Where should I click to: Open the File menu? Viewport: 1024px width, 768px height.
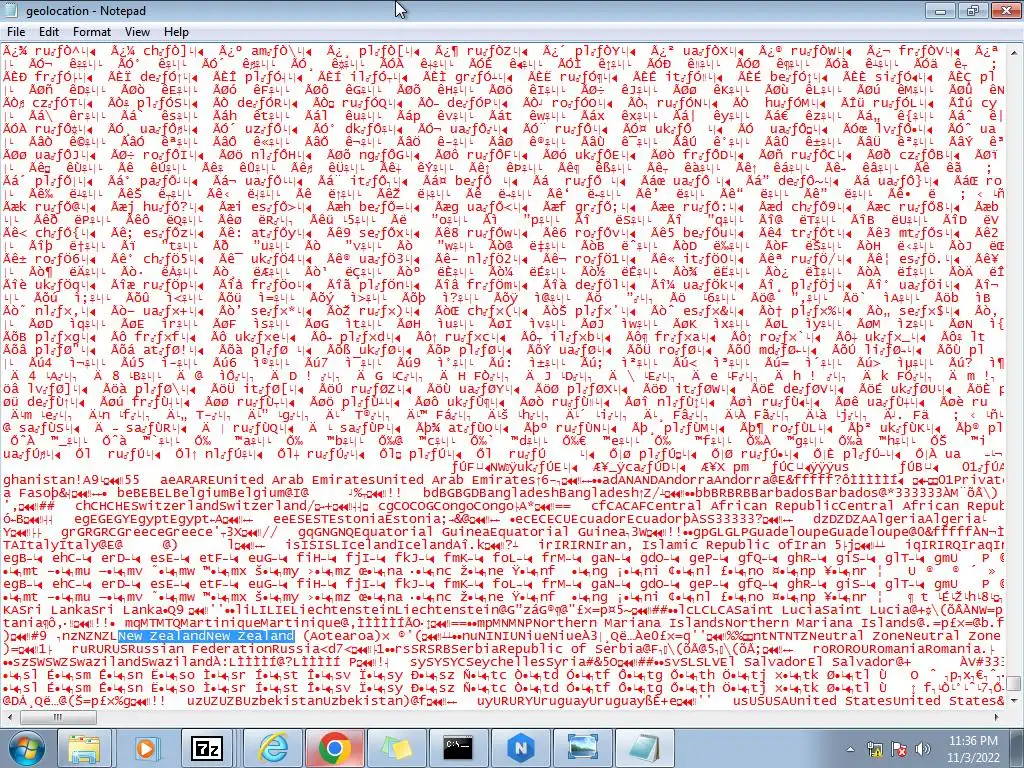(16, 31)
